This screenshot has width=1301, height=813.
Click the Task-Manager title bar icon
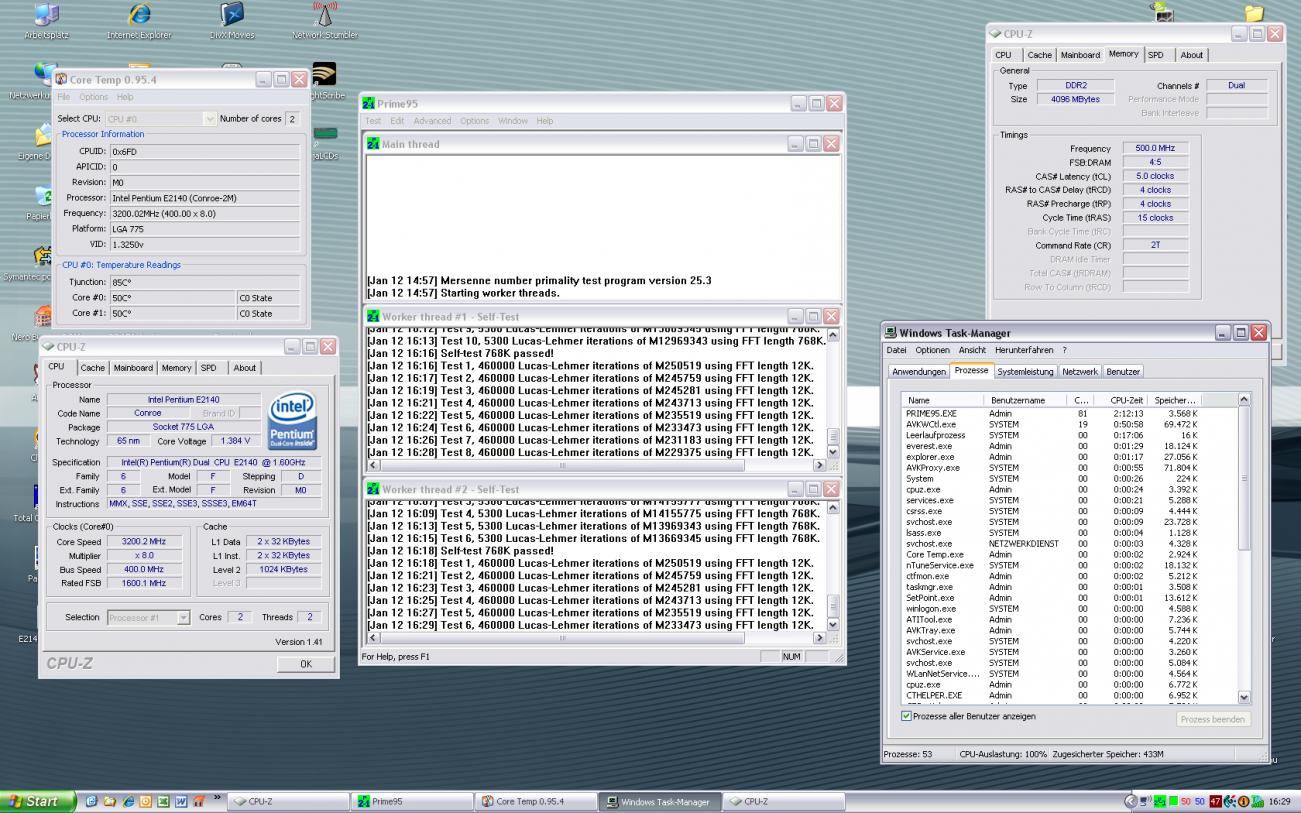click(x=891, y=332)
